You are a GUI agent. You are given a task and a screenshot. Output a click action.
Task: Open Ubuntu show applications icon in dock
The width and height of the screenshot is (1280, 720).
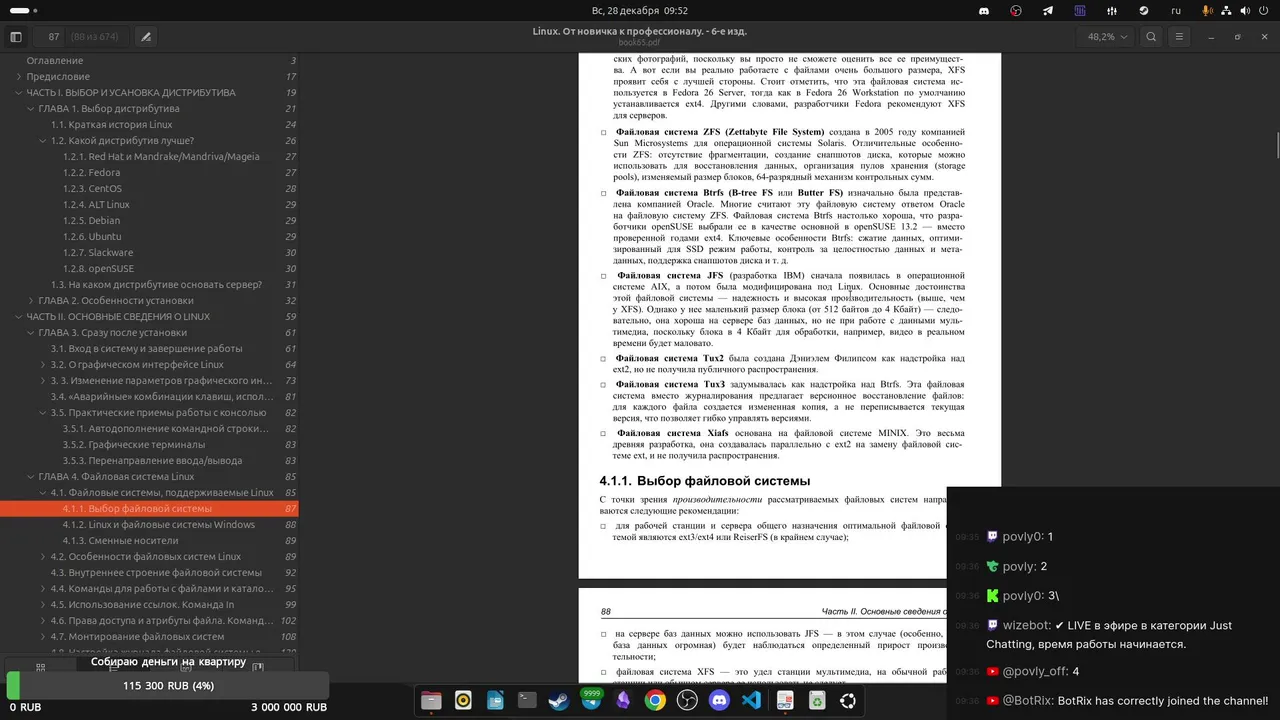click(848, 700)
